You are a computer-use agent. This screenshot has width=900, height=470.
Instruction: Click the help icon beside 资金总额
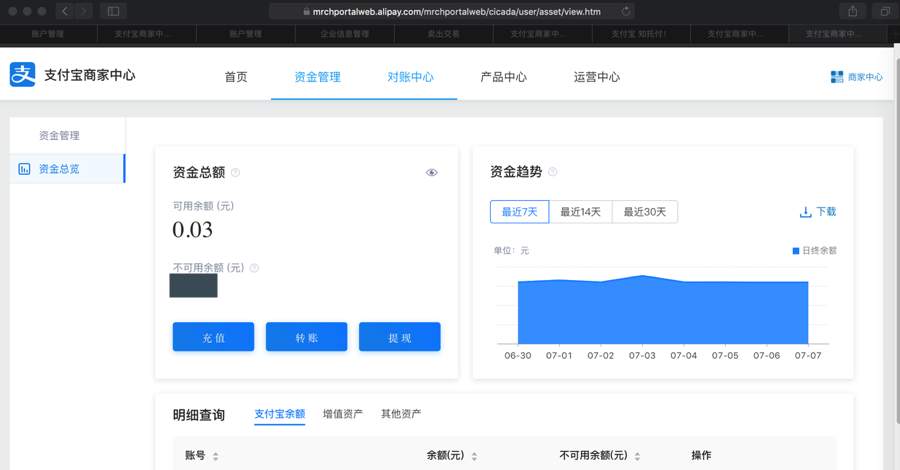[236, 173]
